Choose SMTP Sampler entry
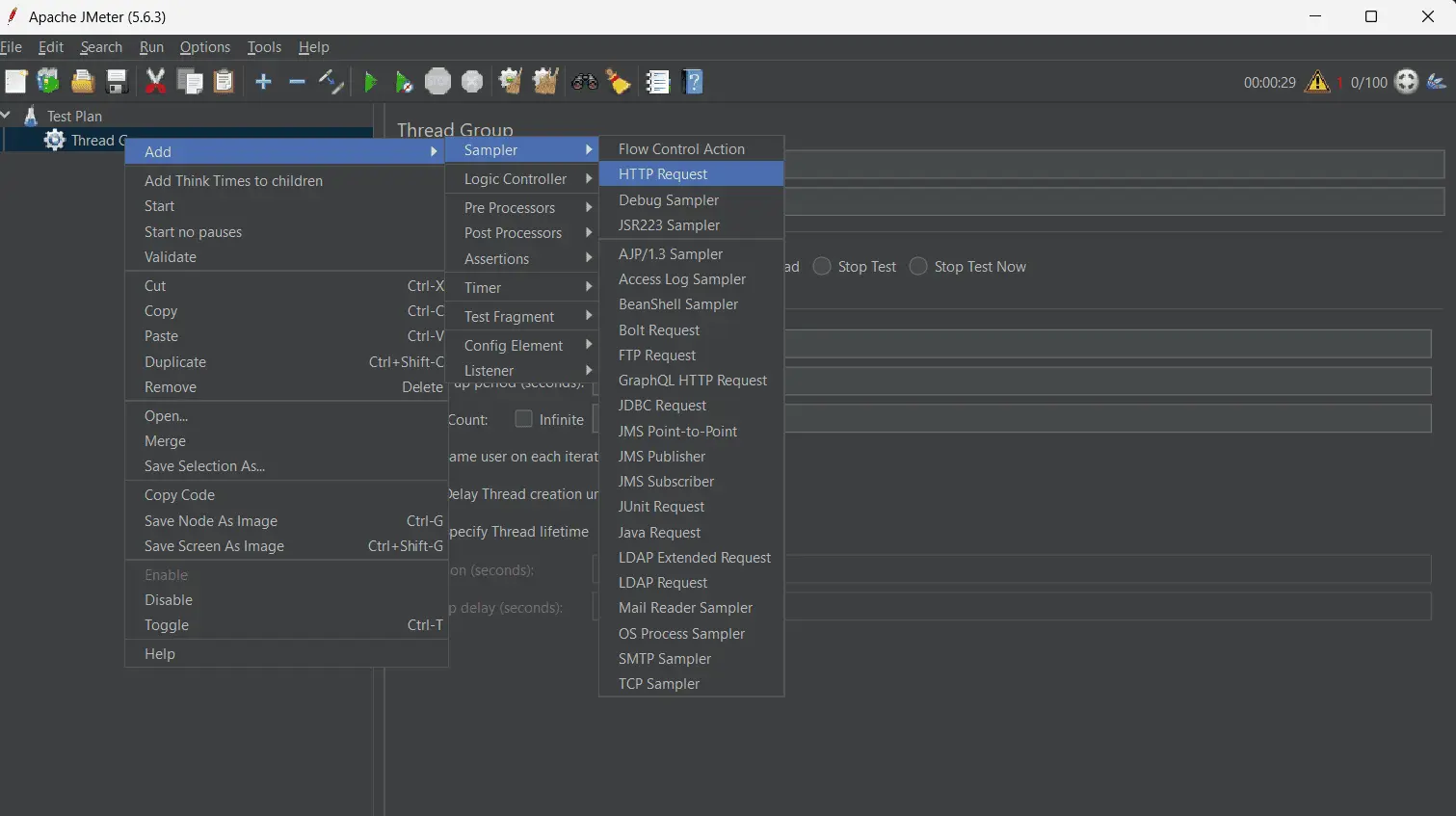 tap(691, 659)
